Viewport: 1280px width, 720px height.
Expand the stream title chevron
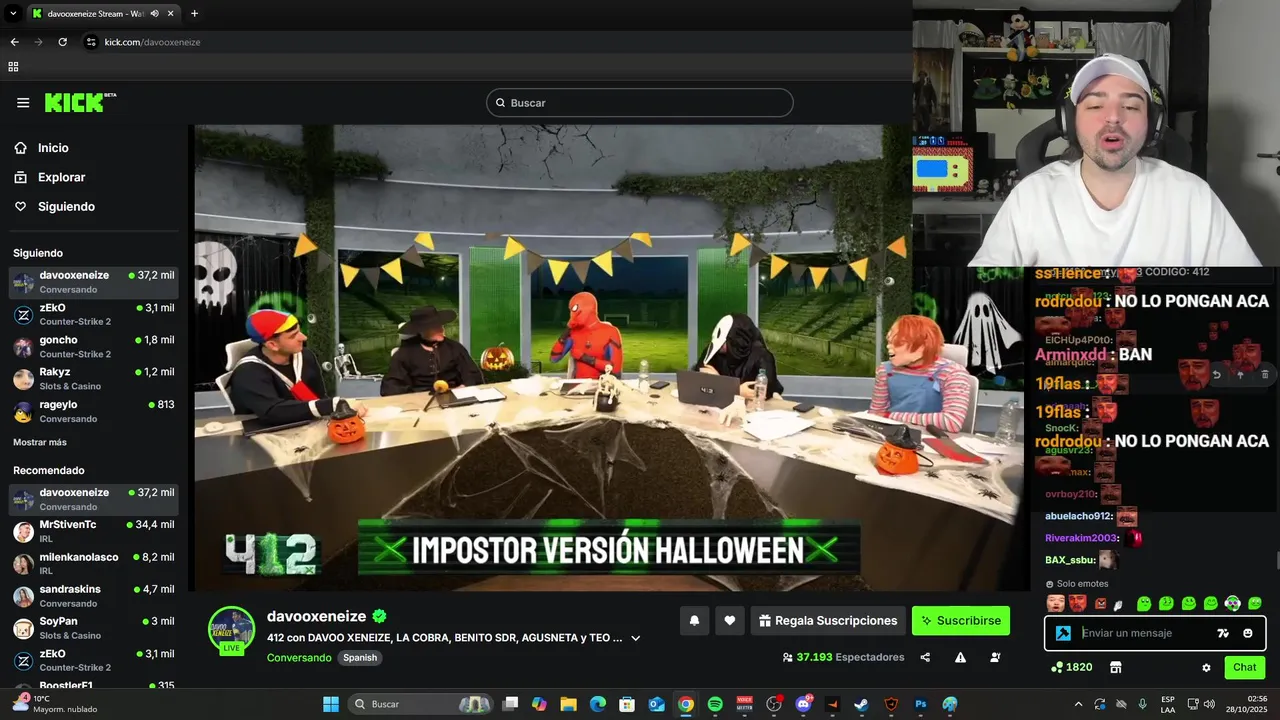pyautogui.click(x=636, y=638)
